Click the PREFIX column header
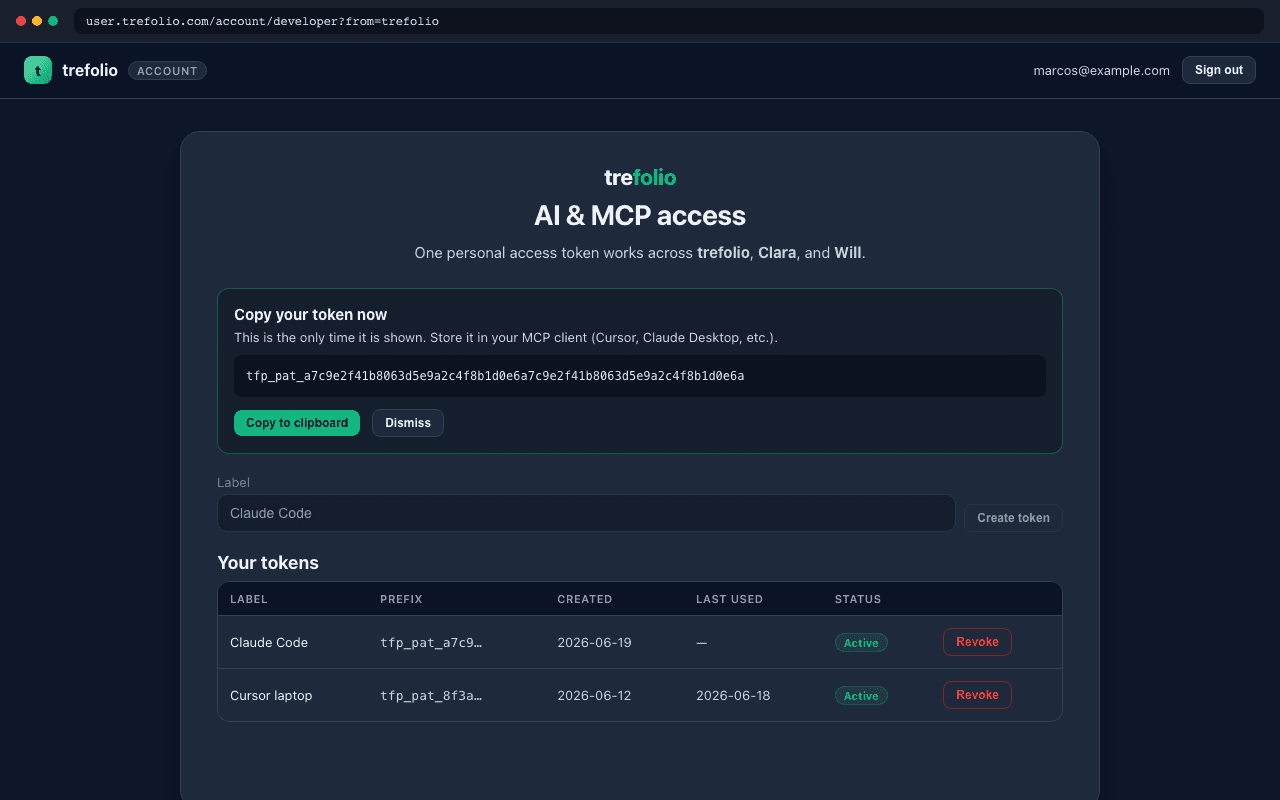The width and height of the screenshot is (1280, 800). [401, 599]
